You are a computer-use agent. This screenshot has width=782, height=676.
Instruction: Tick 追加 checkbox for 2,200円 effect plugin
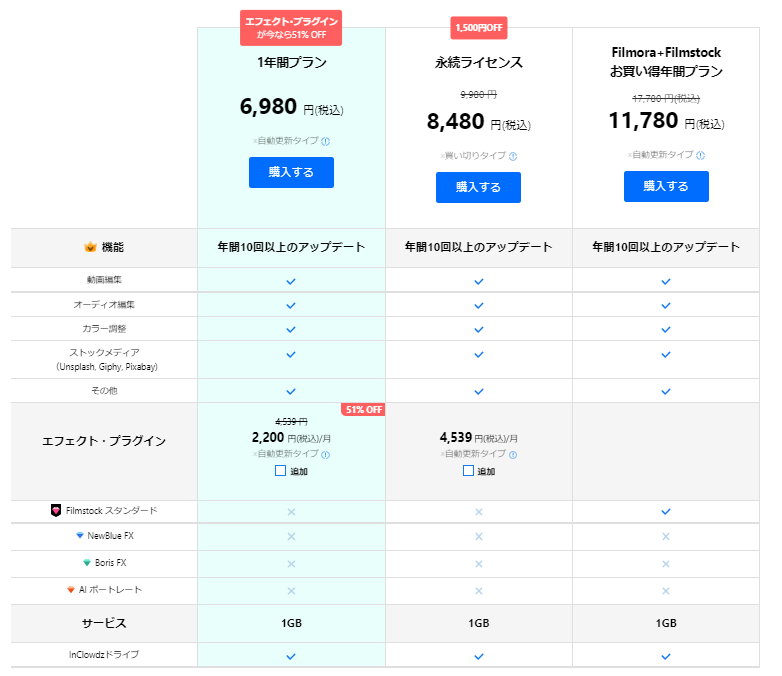pyautogui.click(x=280, y=471)
